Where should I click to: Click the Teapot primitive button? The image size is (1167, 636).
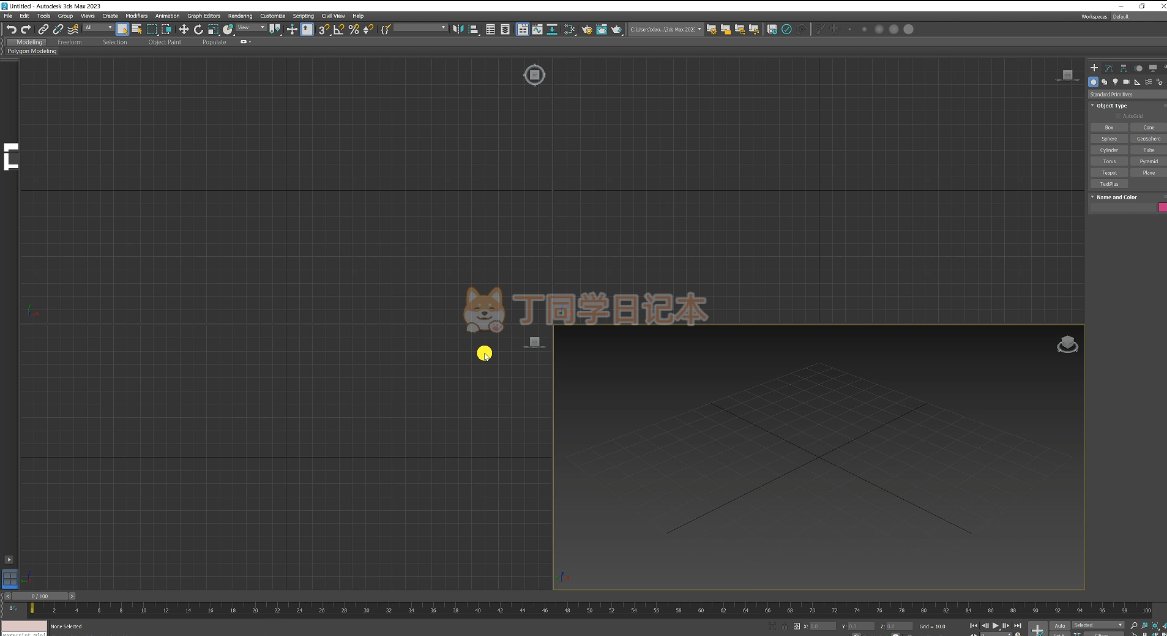(x=1109, y=173)
